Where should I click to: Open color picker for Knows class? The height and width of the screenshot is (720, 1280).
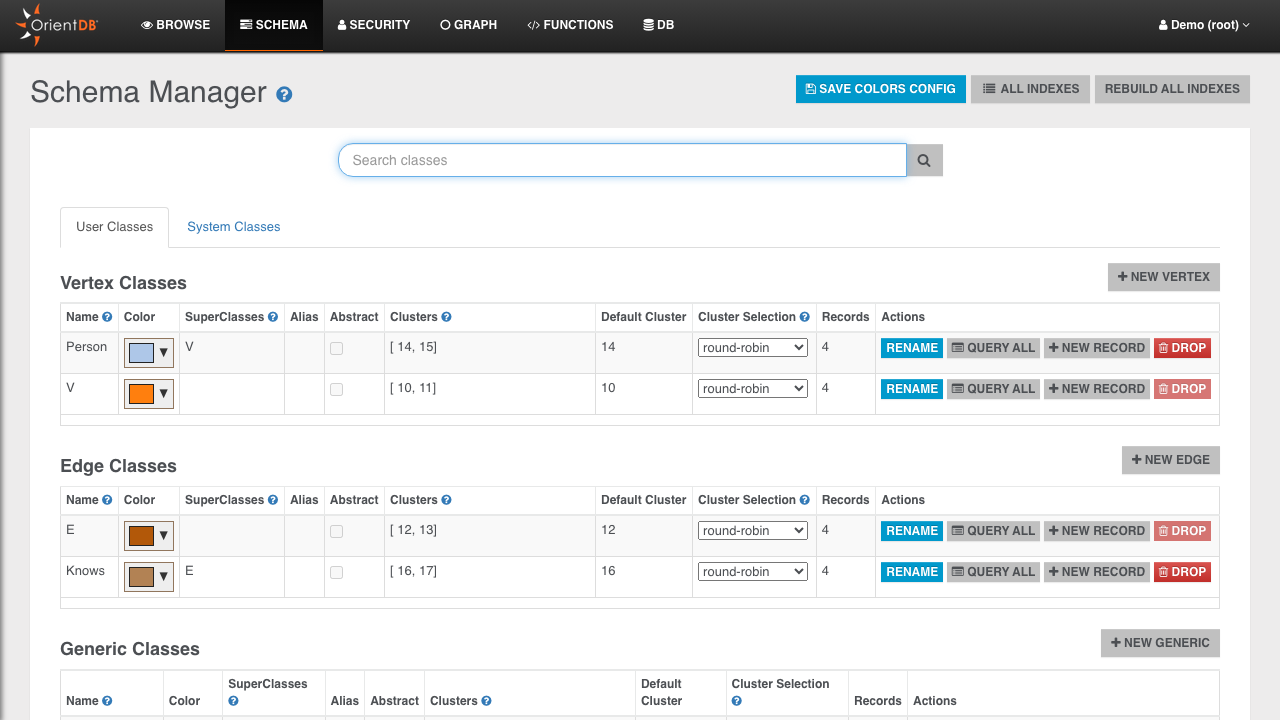pos(149,577)
